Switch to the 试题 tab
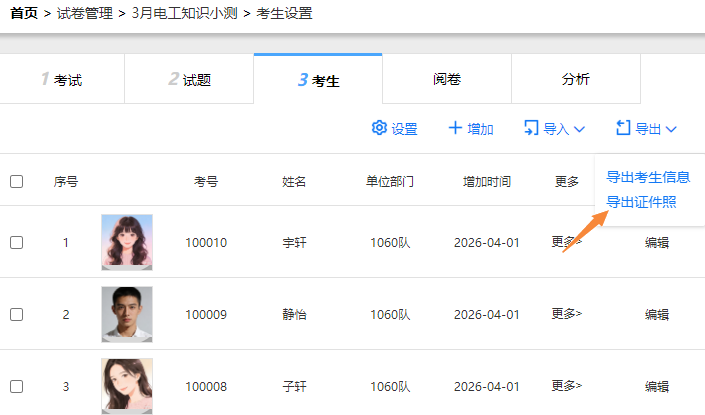The width and height of the screenshot is (705, 415). pos(189,79)
